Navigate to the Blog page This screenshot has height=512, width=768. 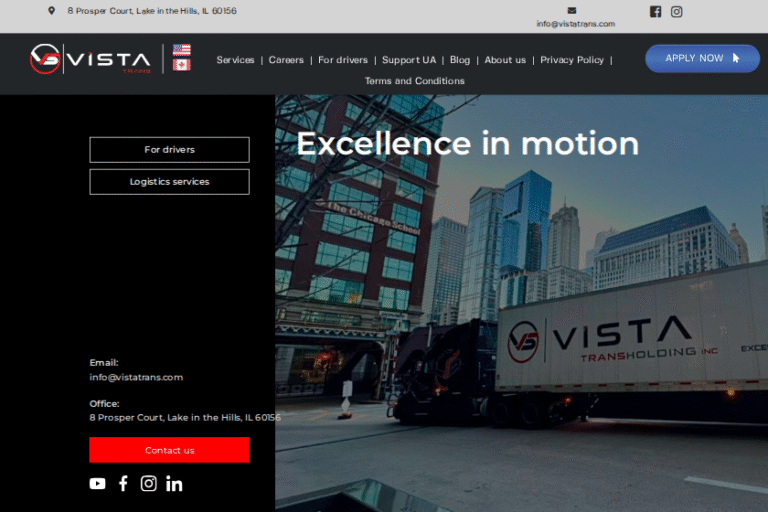(460, 60)
